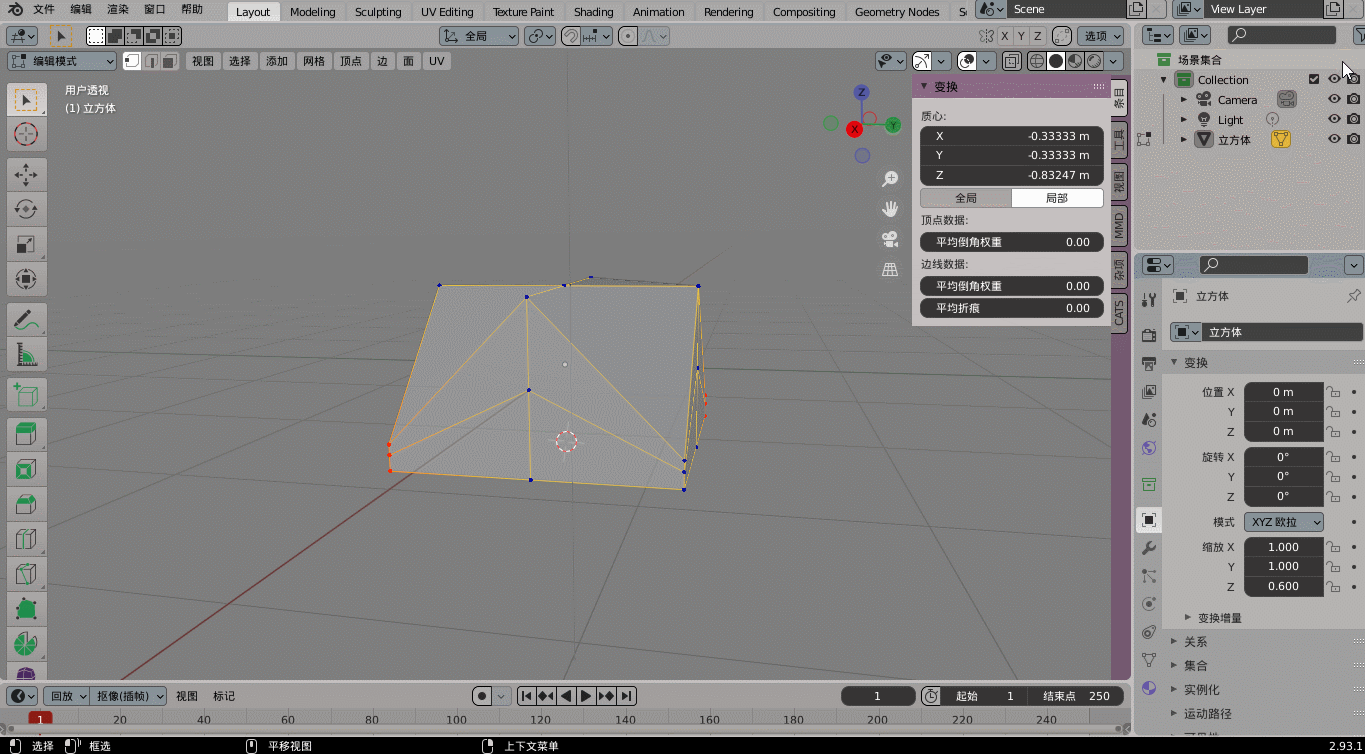Open the Object Data properties tab
Image resolution: width=1365 pixels, height=754 pixels.
coord(1149,660)
